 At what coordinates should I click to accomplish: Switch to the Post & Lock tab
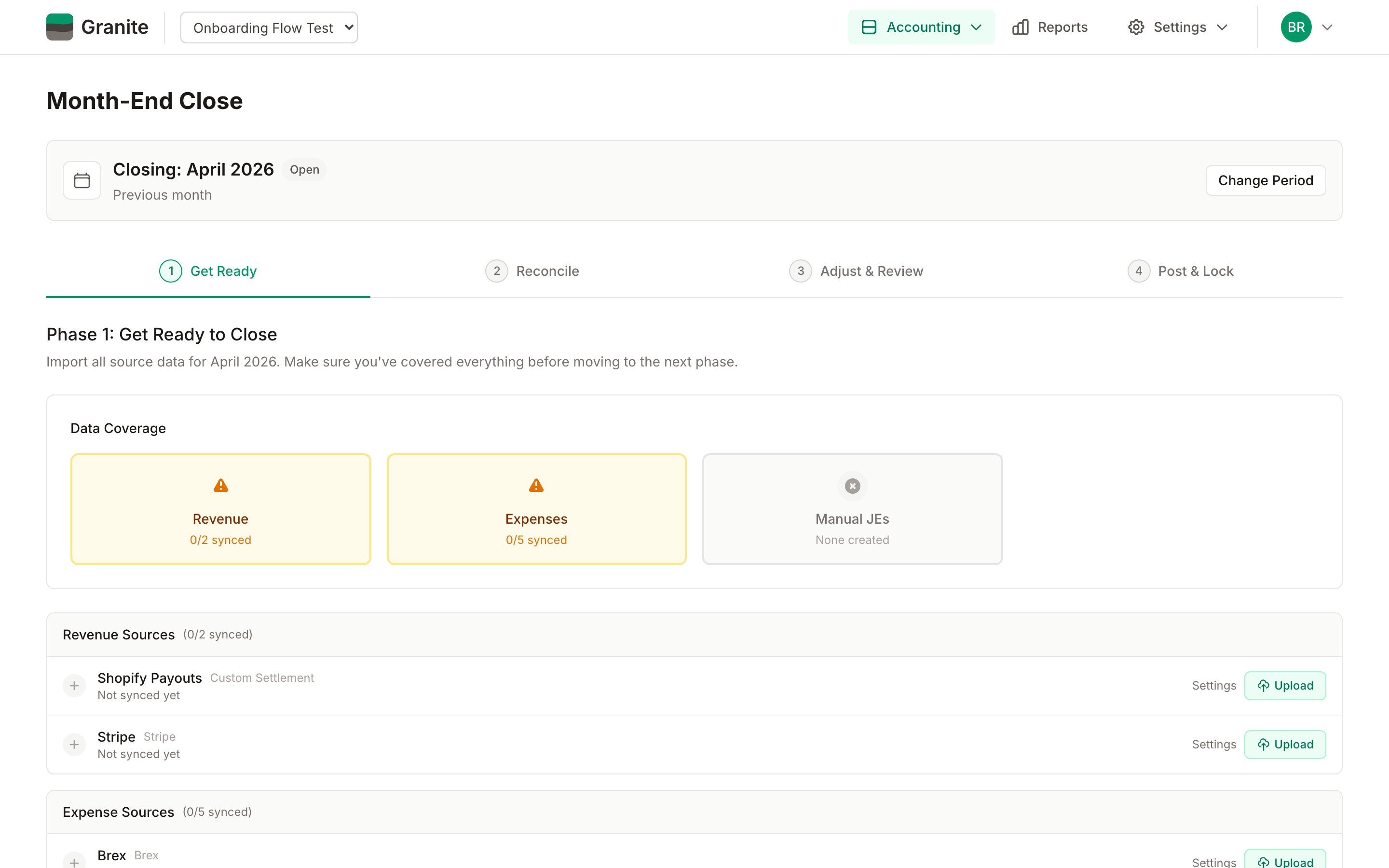(x=1180, y=271)
